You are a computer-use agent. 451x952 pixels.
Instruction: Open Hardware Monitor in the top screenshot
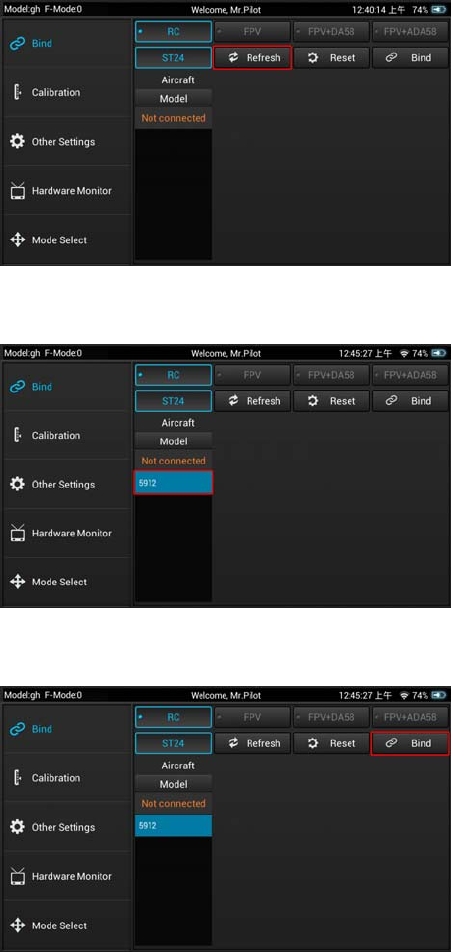point(66,191)
